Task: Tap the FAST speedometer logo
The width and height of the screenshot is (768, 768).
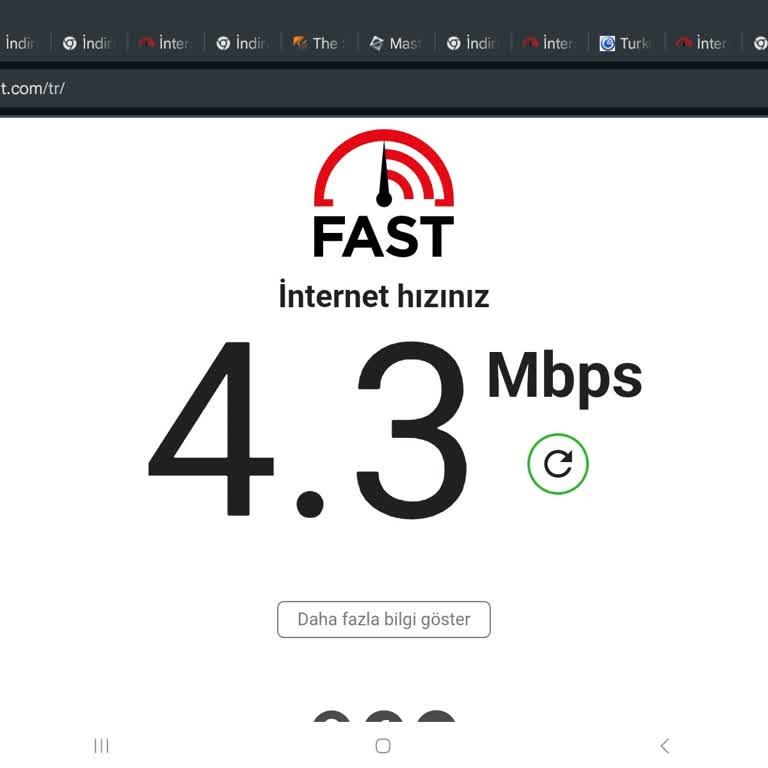Action: point(384,193)
